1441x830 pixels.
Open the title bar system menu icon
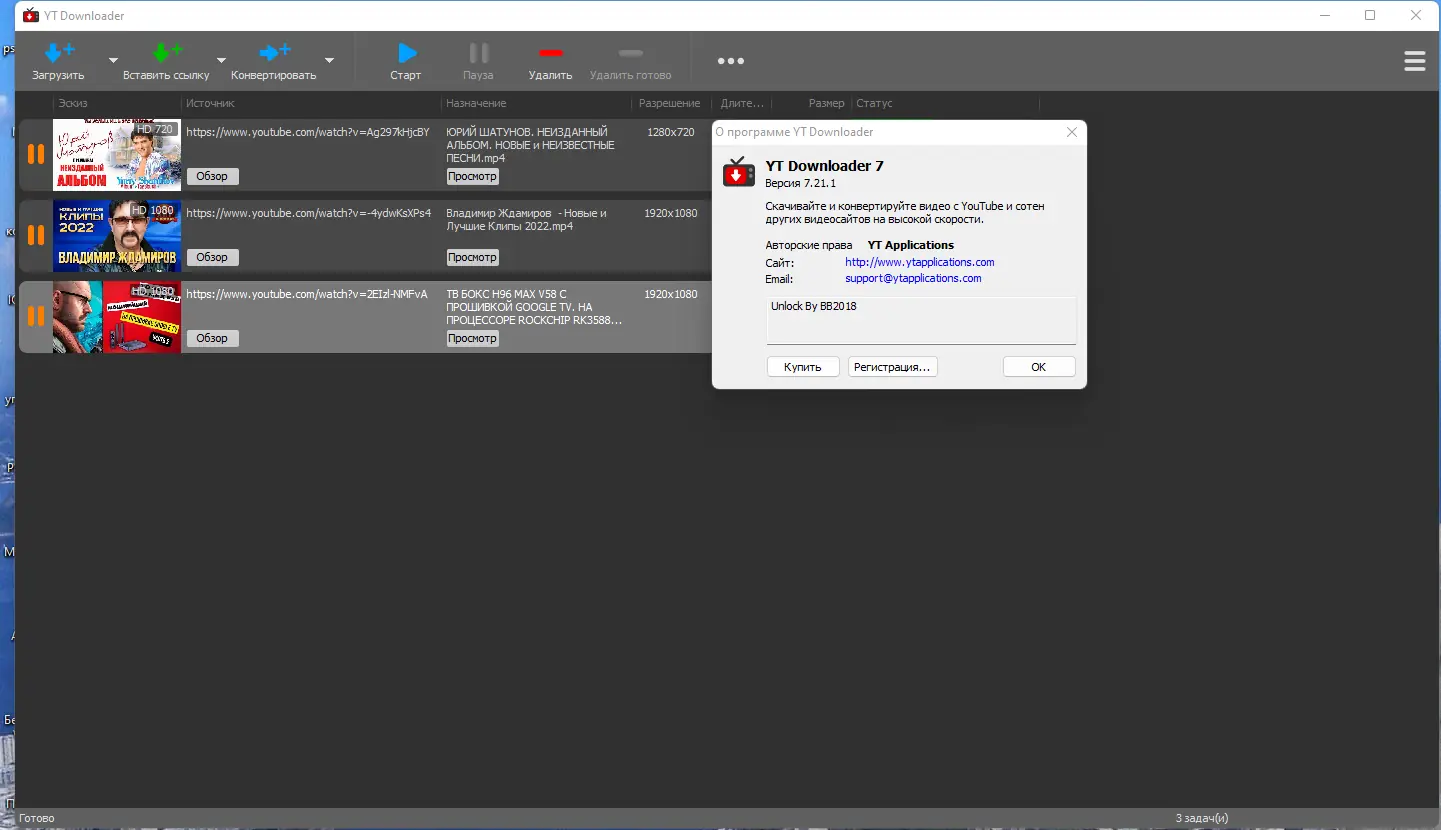click(30, 15)
